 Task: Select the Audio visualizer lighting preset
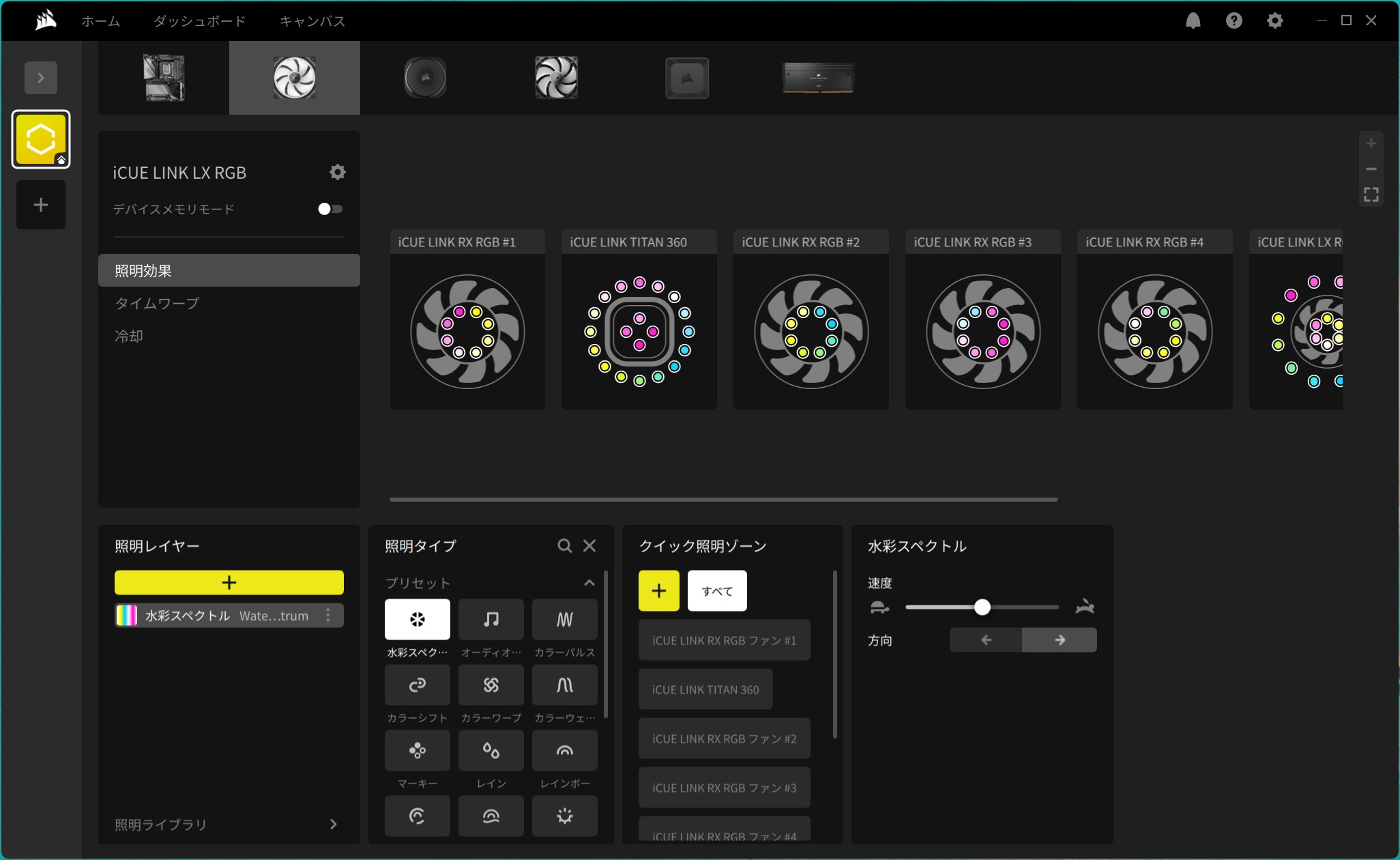tap(491, 619)
